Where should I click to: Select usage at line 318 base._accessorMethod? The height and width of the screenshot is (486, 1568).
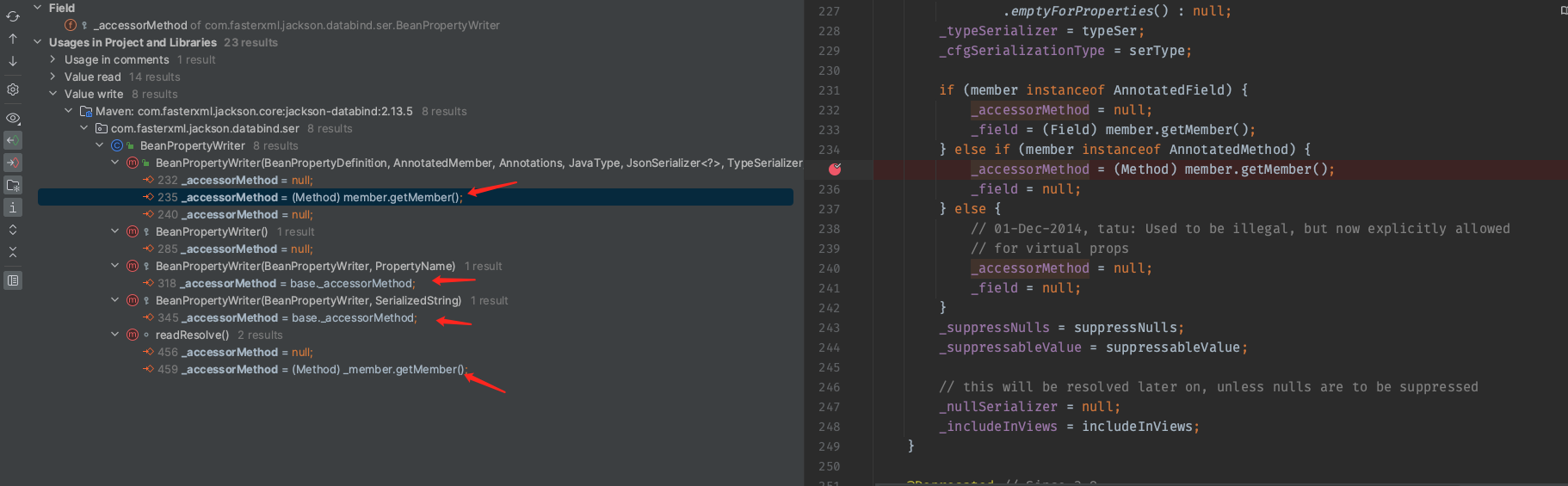(296, 283)
